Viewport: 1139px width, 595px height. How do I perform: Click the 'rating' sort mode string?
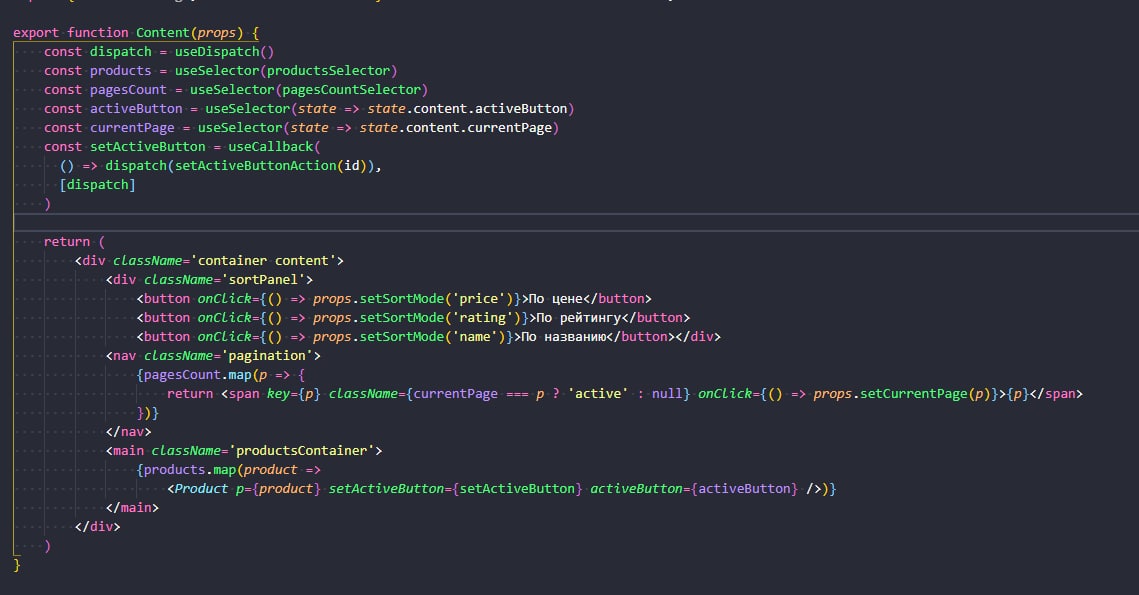pyautogui.click(x=482, y=317)
